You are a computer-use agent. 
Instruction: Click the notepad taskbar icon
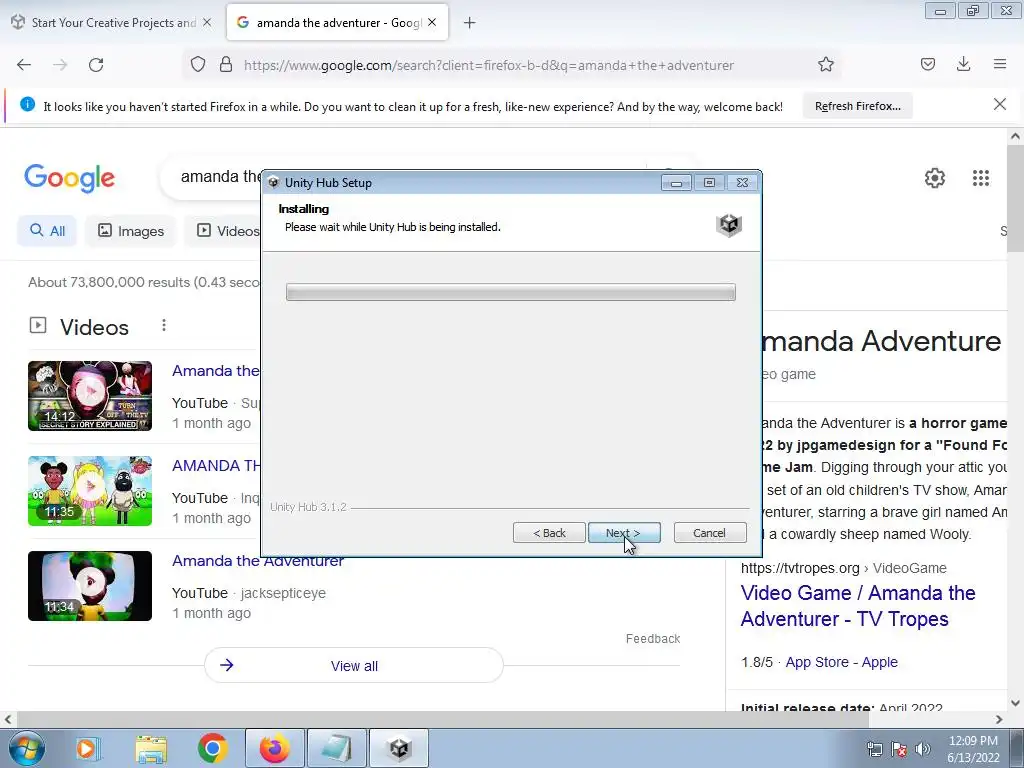(336, 748)
